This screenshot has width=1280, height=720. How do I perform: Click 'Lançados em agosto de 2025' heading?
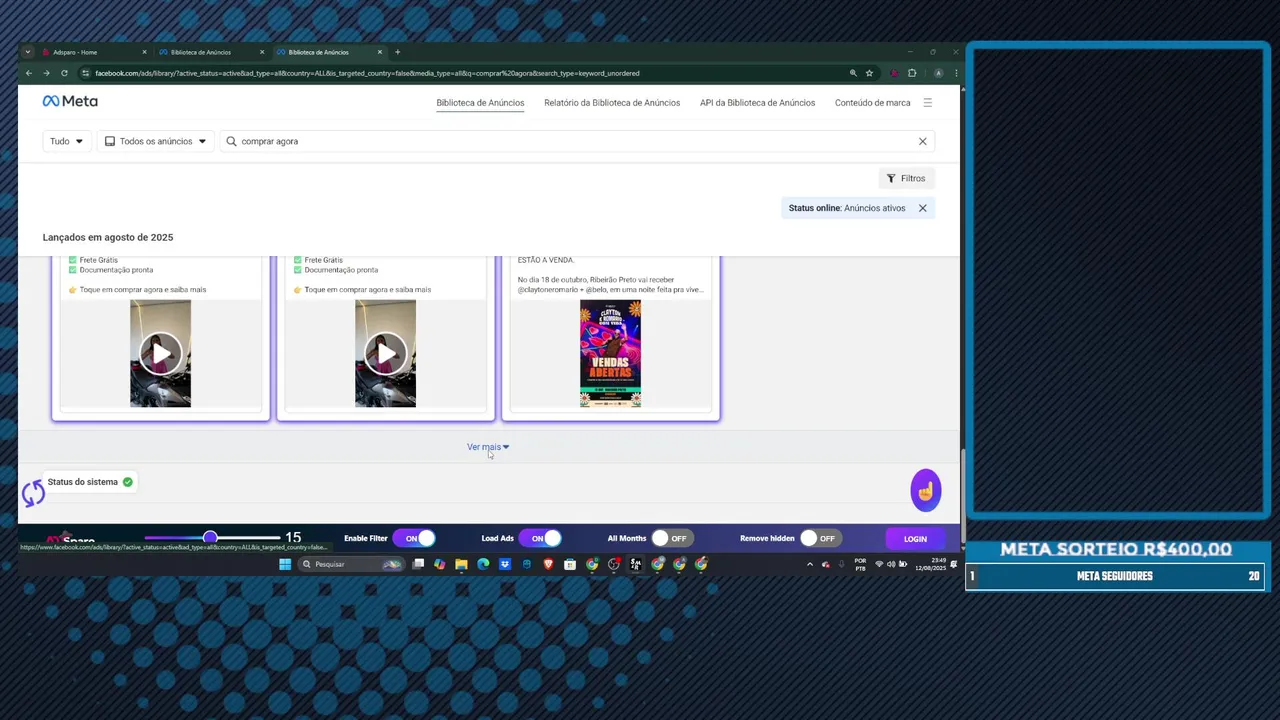pos(108,237)
